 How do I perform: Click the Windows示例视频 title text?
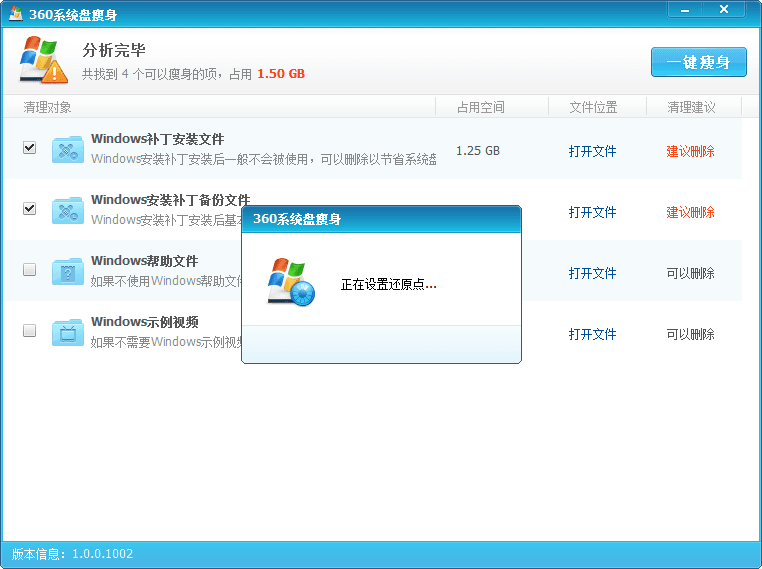tap(144, 322)
